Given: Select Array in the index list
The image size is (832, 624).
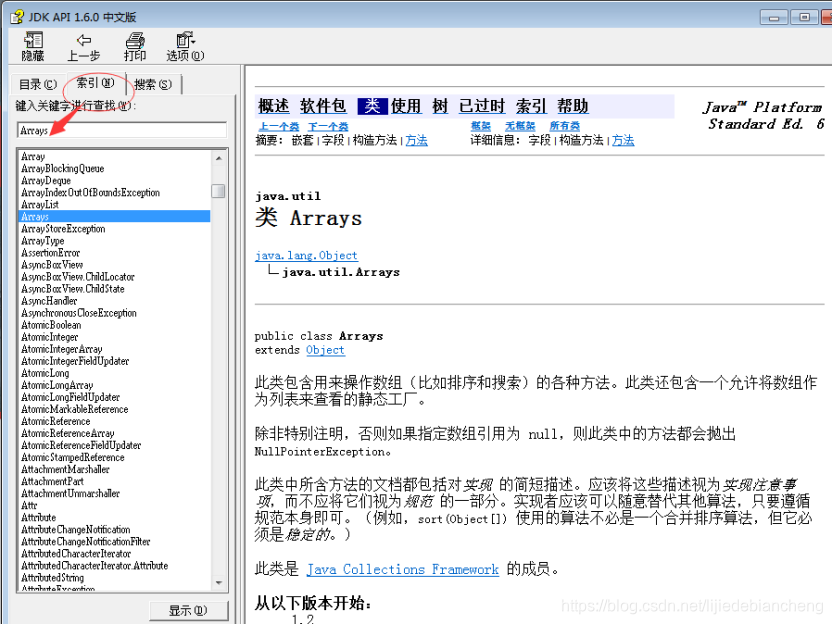Looking at the screenshot, I should click(x=33, y=157).
